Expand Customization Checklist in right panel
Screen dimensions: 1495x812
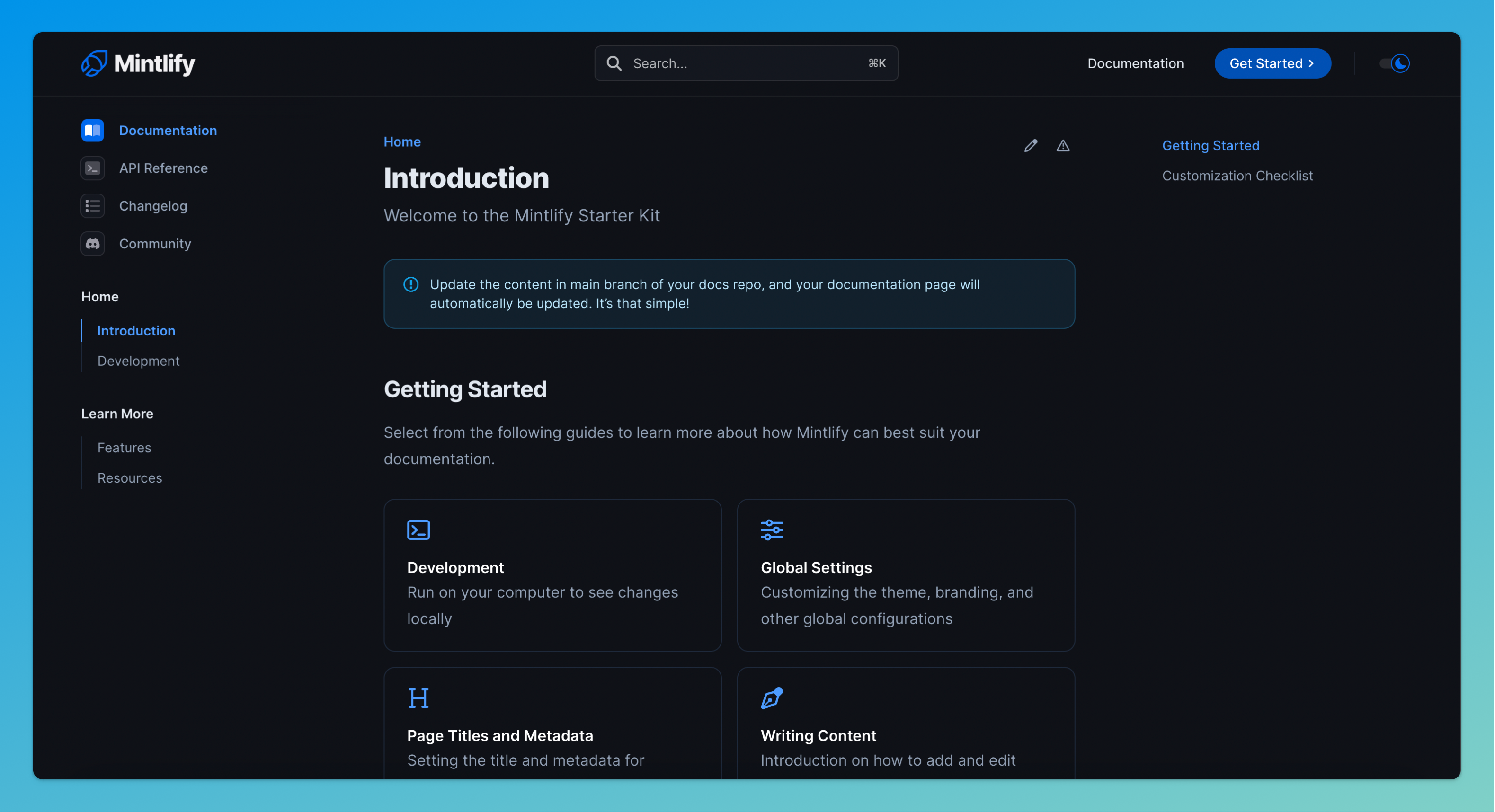coord(1237,175)
